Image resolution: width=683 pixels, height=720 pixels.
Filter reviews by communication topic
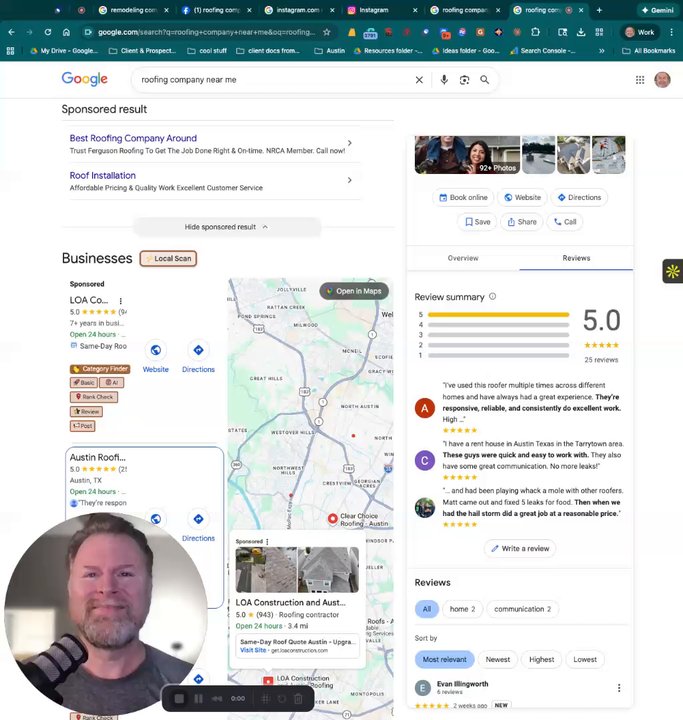pos(522,609)
